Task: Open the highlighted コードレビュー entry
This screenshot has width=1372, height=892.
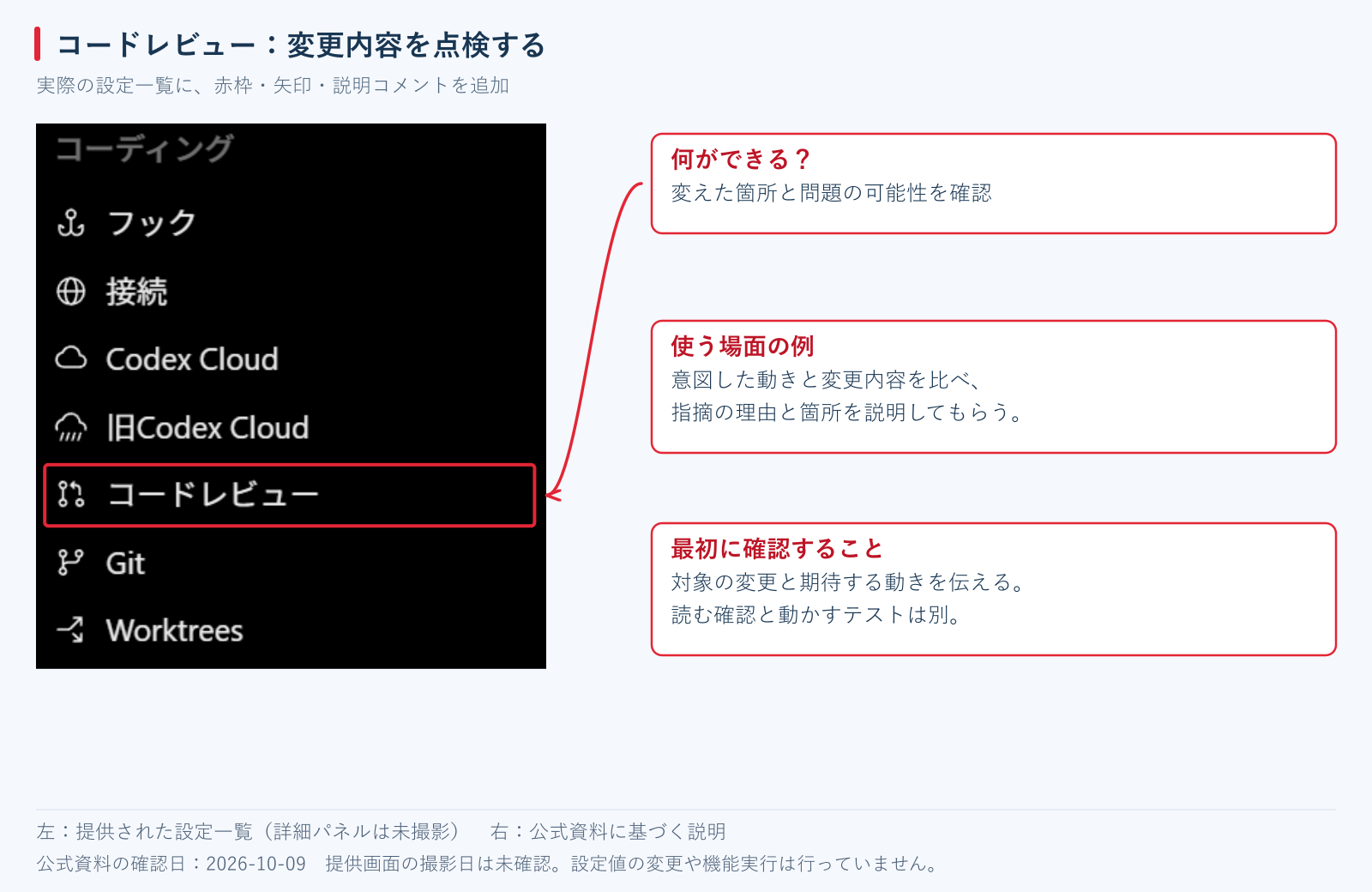Action: (x=290, y=495)
